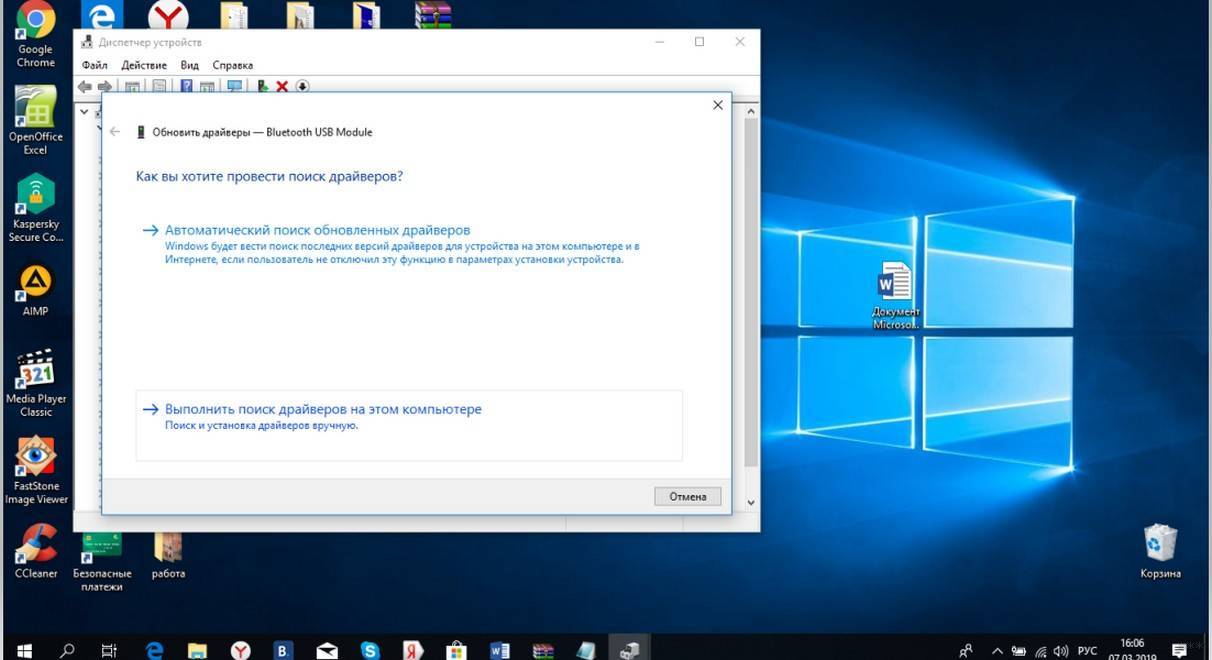Click the download arrow circle toolbar icon
Viewport: 1212px width, 660px height.
coord(302,87)
